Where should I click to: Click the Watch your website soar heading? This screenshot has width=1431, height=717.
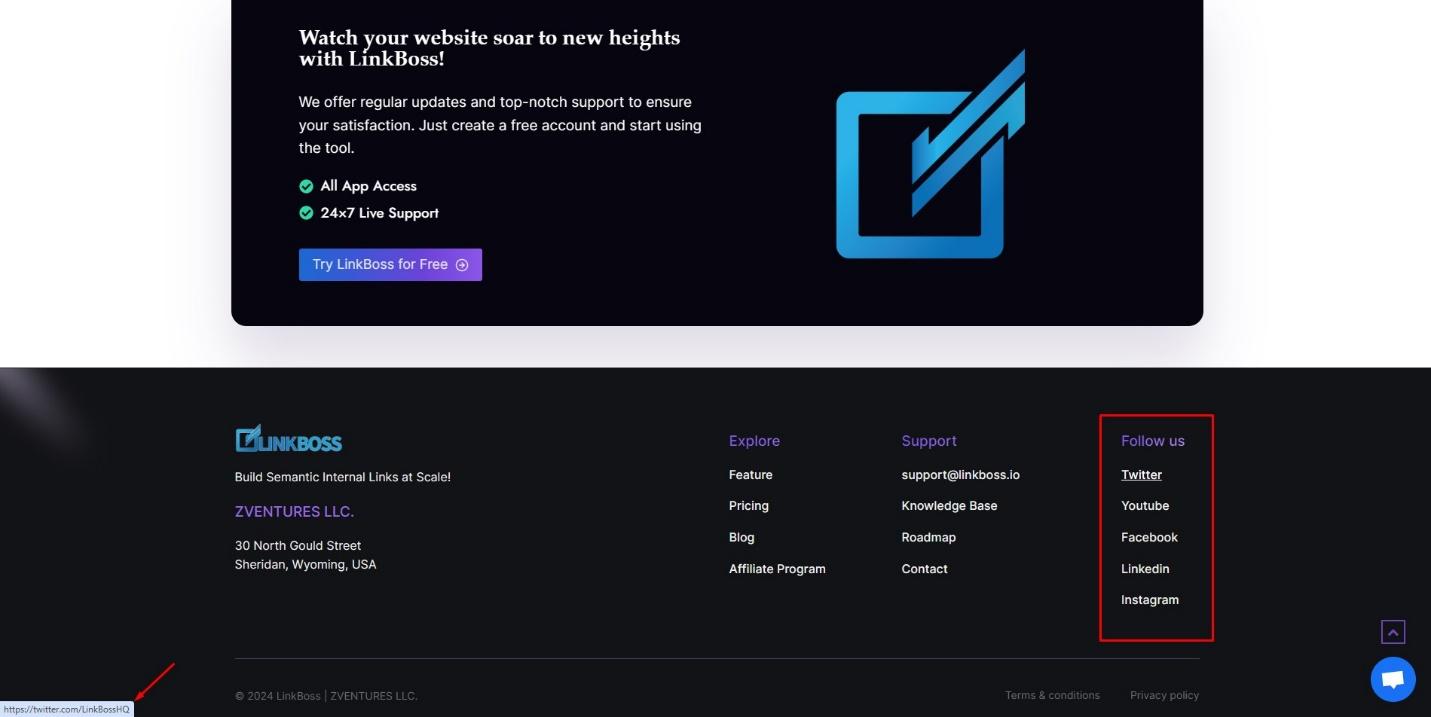click(x=489, y=48)
